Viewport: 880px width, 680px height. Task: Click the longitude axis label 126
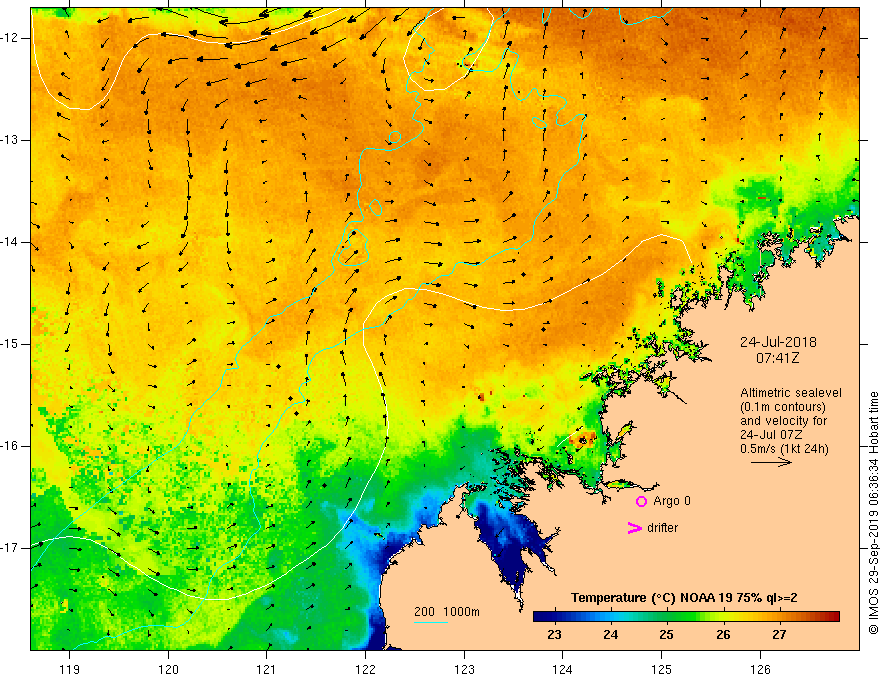pyautogui.click(x=760, y=669)
